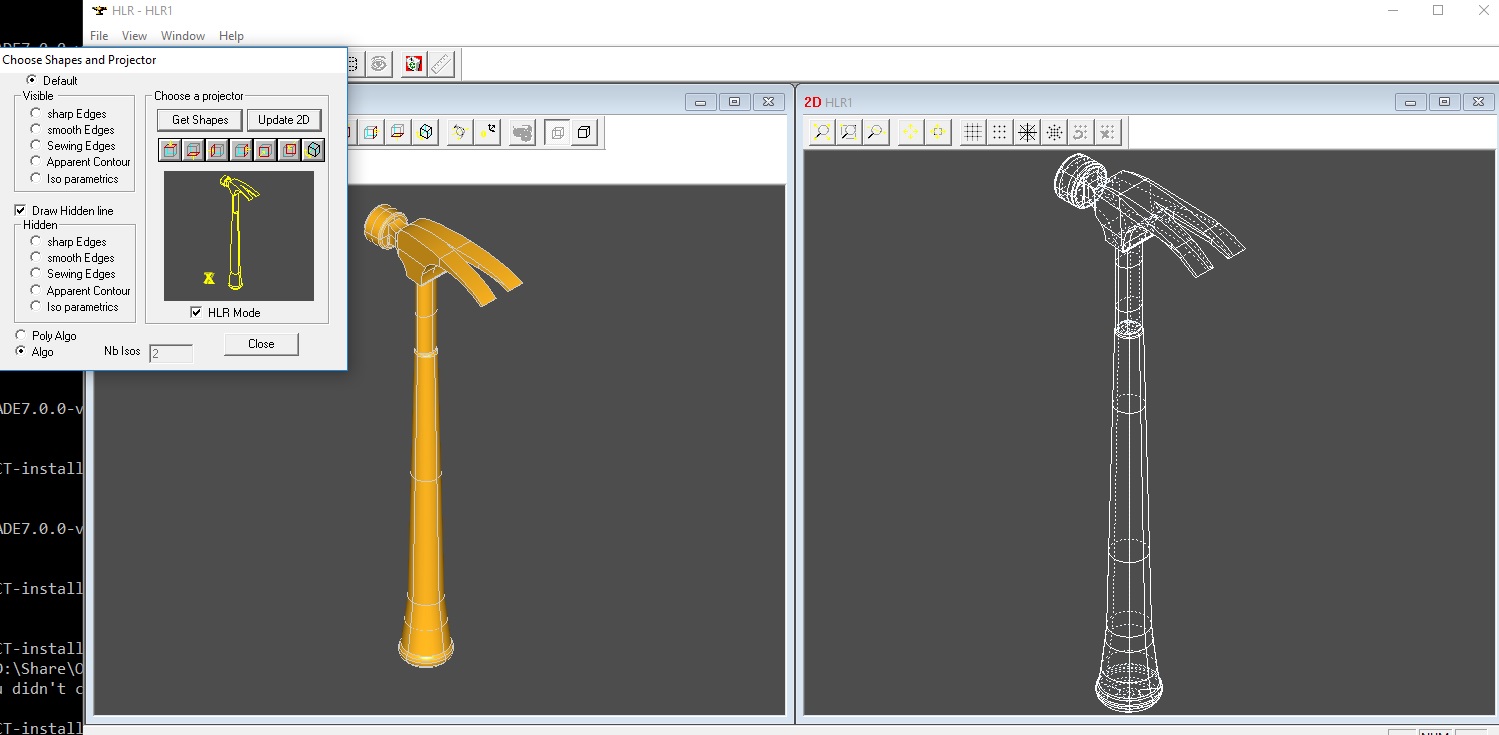Select the rectangular line grid icon

pyautogui.click(x=972, y=132)
